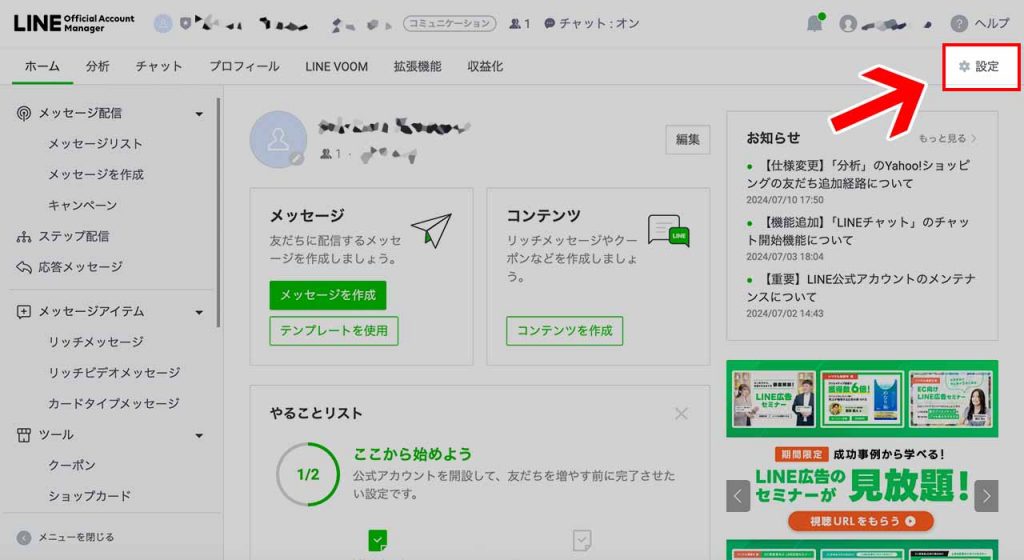Click the friends count icon in header

pyautogui.click(x=515, y=23)
